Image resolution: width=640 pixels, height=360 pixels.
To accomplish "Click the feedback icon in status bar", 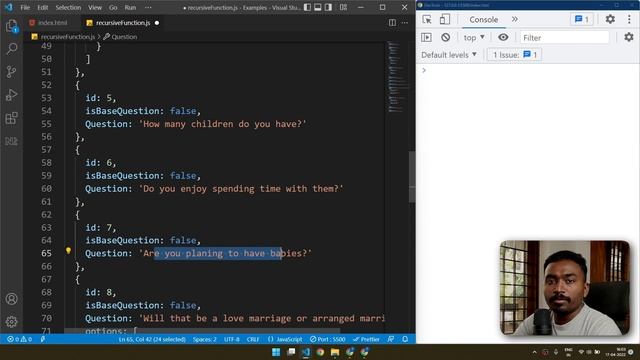I will (x=391, y=339).
